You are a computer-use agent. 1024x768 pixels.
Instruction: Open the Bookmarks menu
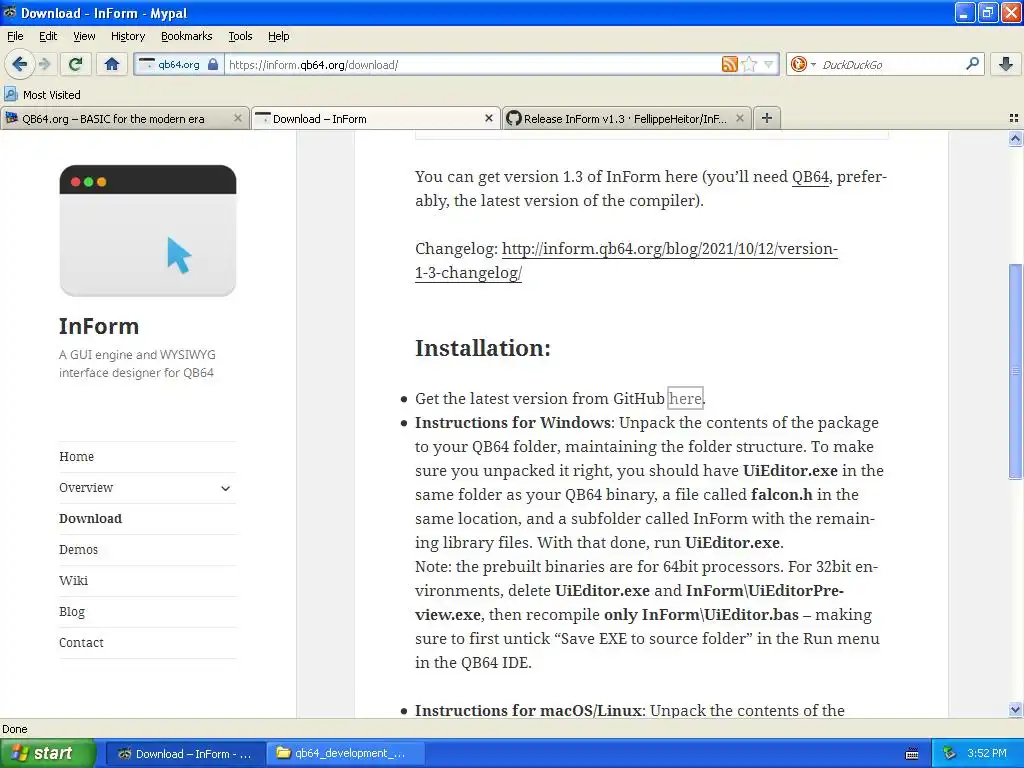186,36
